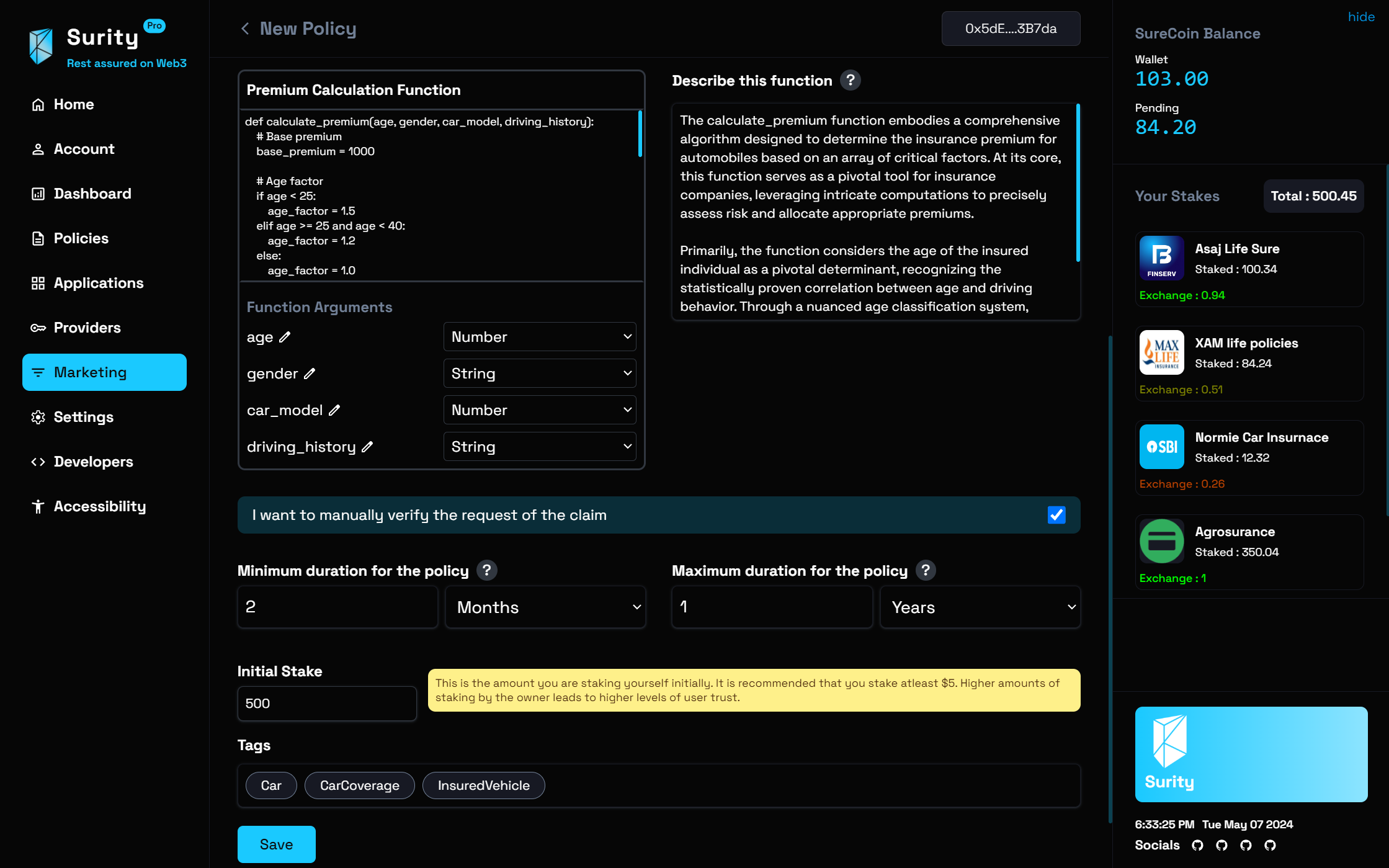1389x868 pixels.
Task: Select the CarCoverage tag chip
Action: coord(359,785)
